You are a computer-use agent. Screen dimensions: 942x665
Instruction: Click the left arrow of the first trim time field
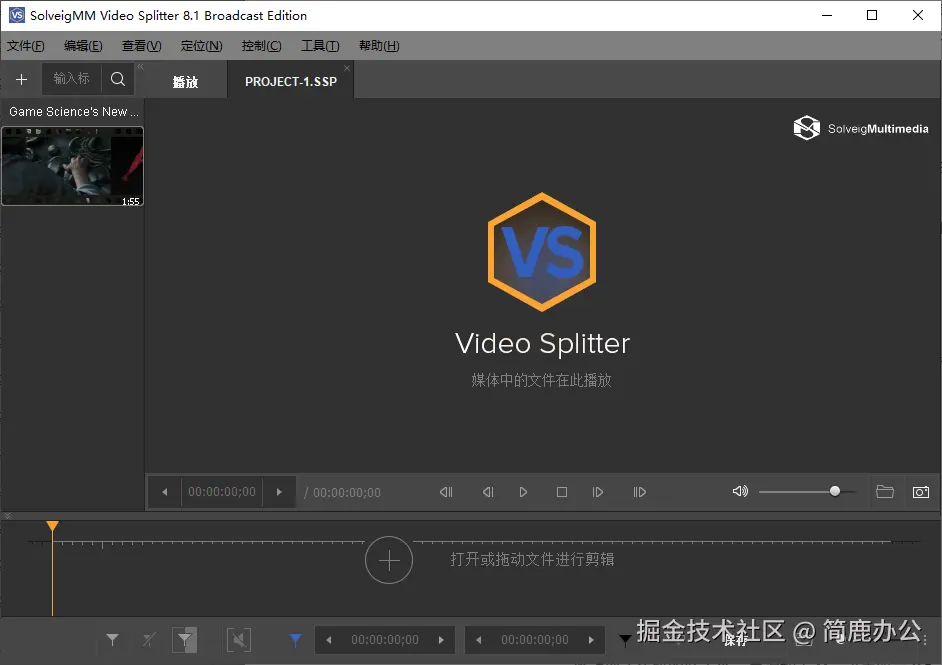(328, 639)
